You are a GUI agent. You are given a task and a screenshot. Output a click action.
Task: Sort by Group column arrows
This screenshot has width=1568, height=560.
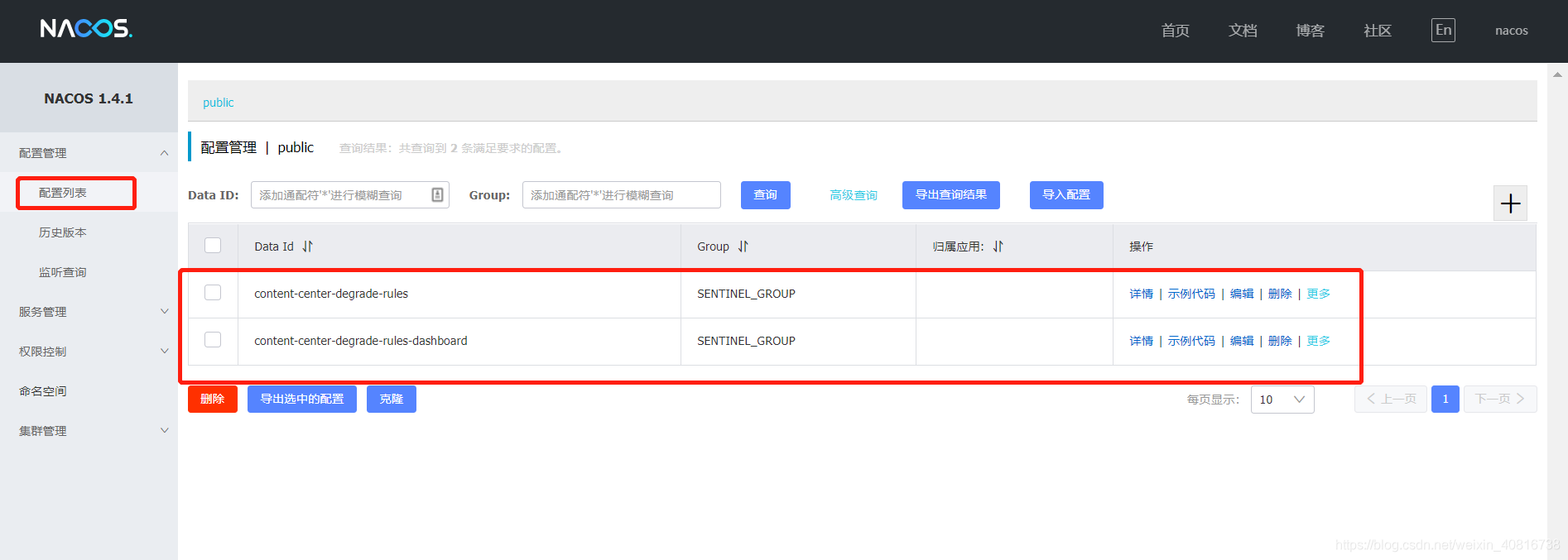coord(743,246)
